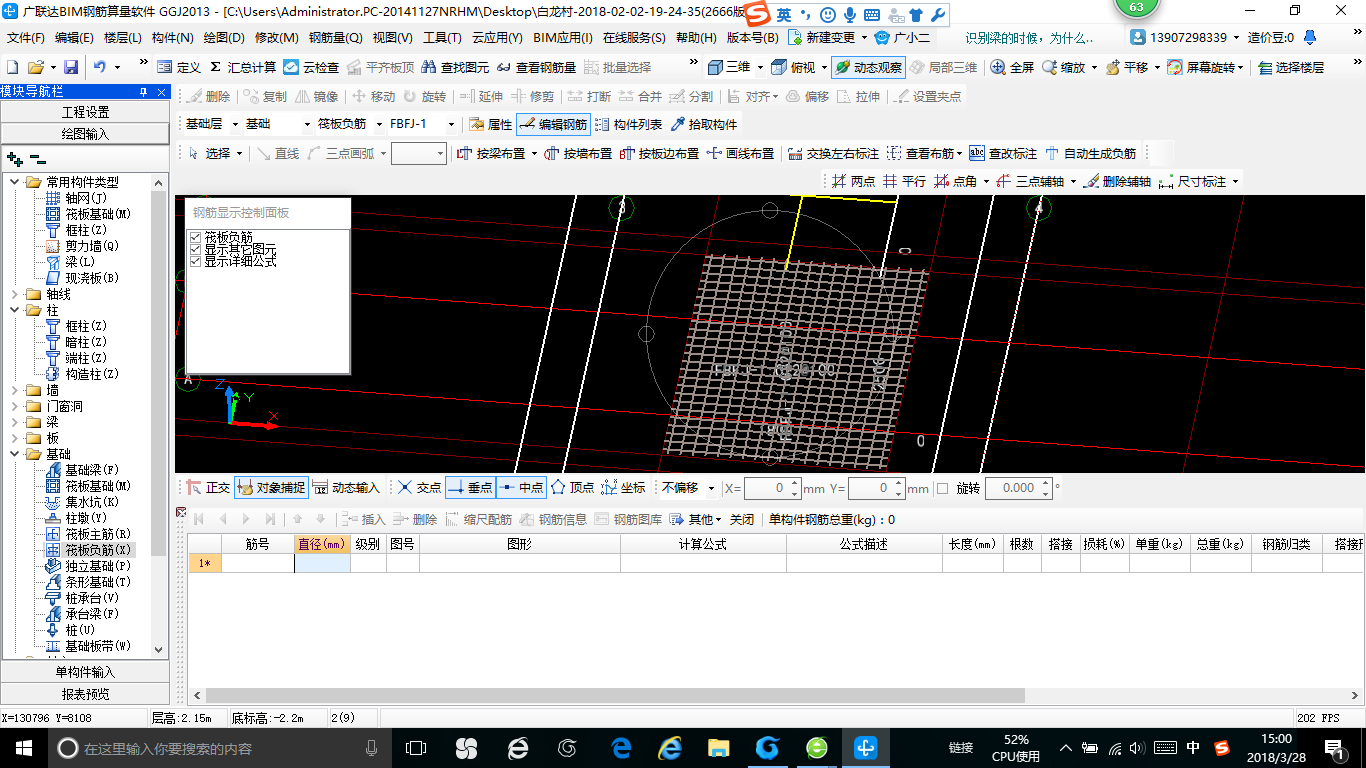Toggle 中点 midpoint snap

coord(521,487)
